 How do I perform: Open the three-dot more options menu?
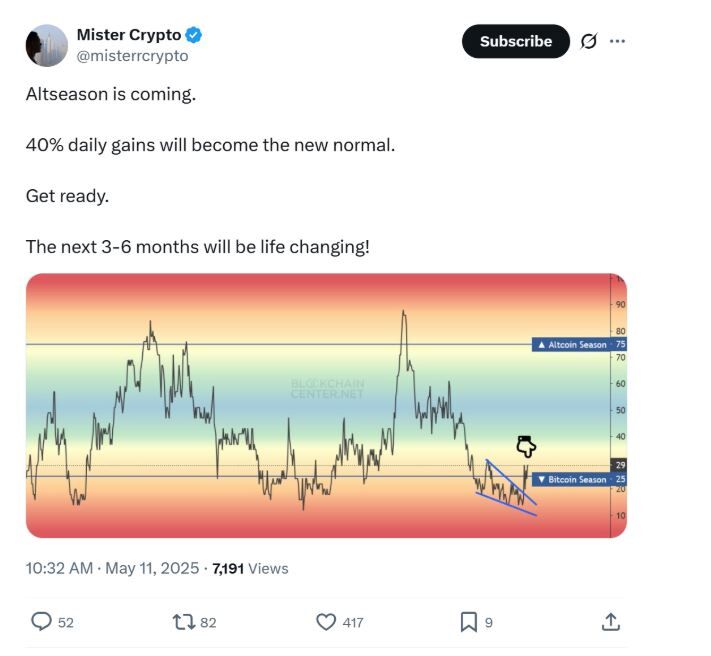[617, 41]
